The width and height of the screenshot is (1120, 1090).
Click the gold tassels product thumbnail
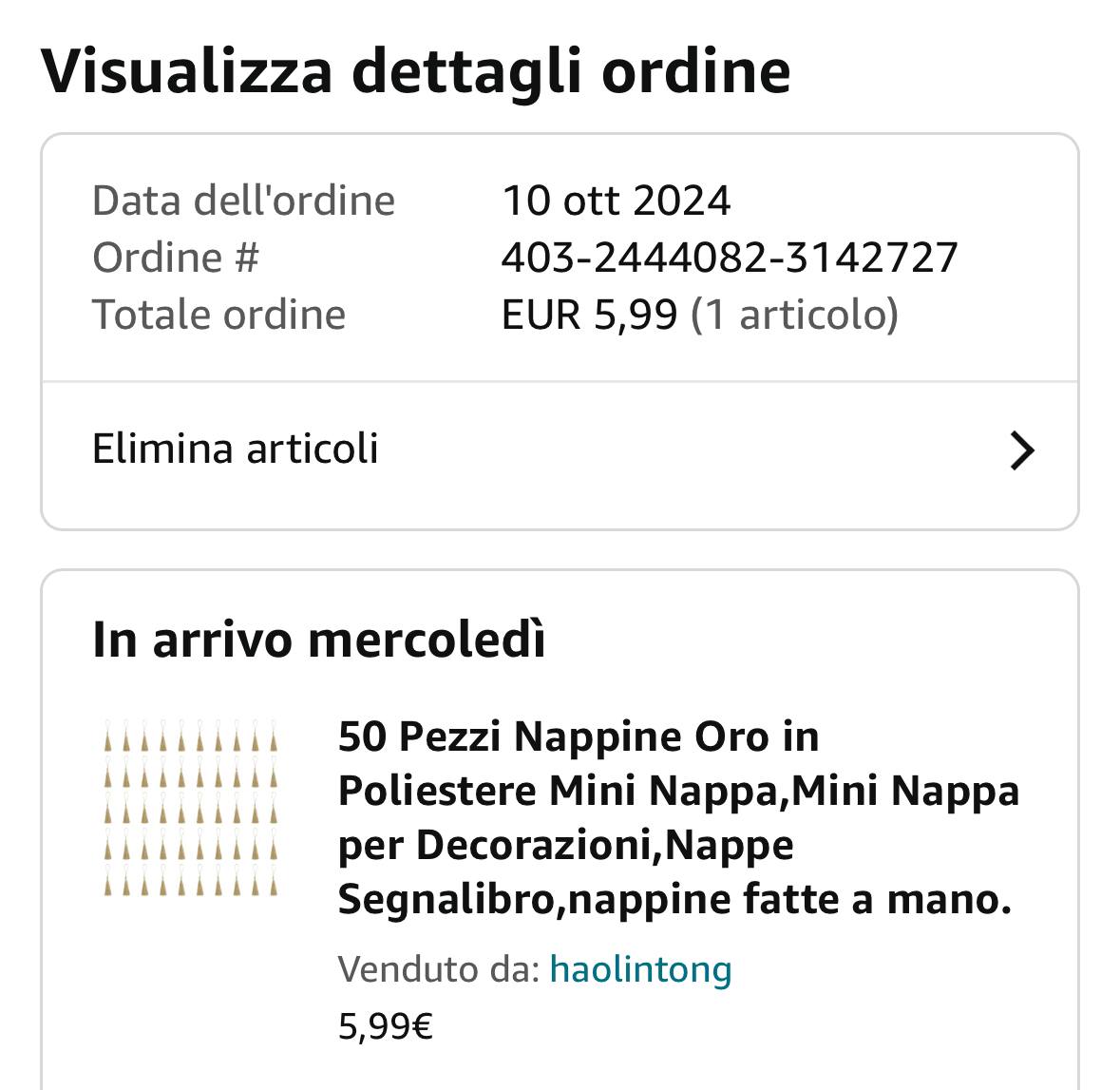point(191,809)
